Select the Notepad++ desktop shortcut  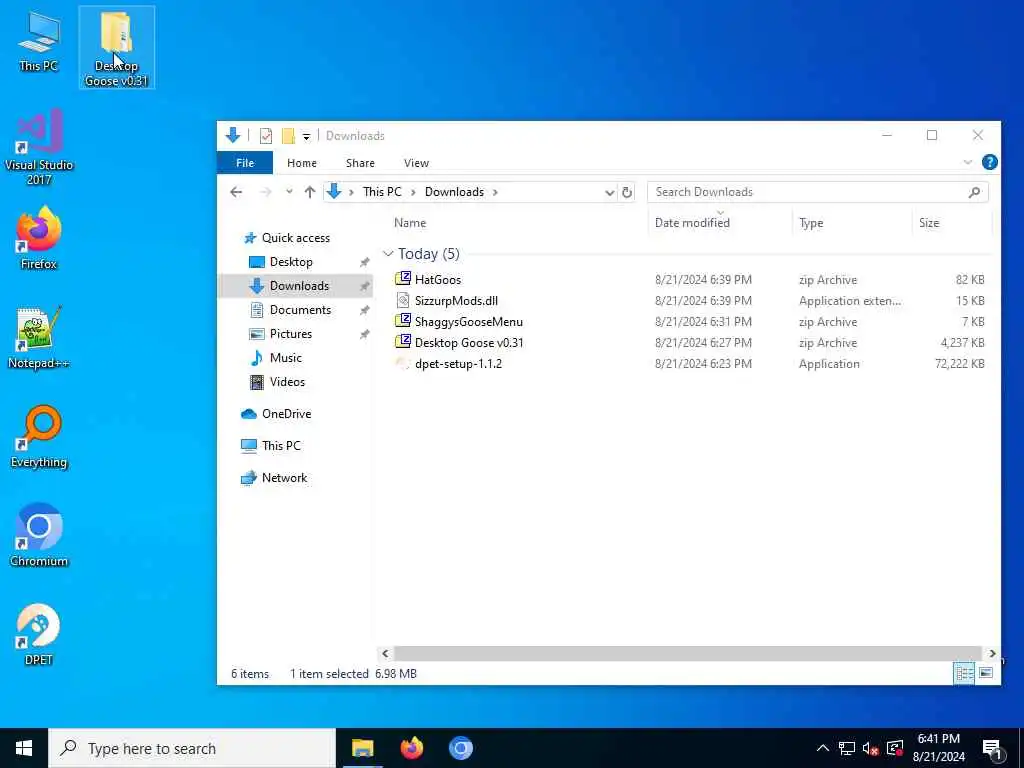coord(39,338)
